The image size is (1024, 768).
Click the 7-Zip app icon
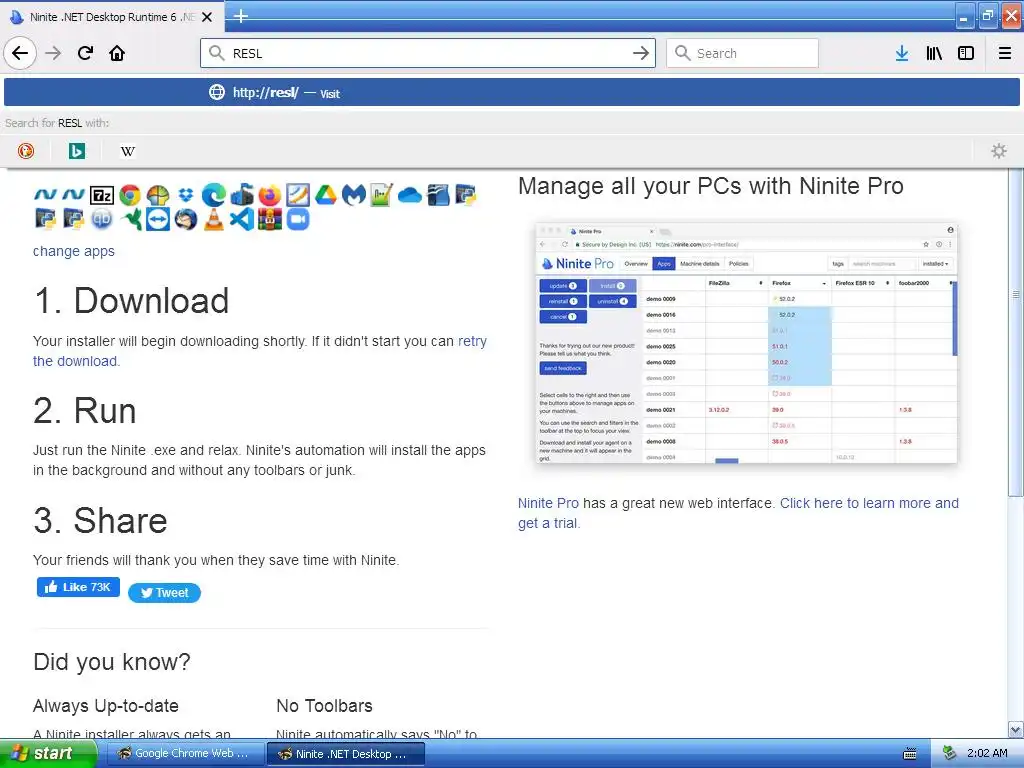[102, 195]
